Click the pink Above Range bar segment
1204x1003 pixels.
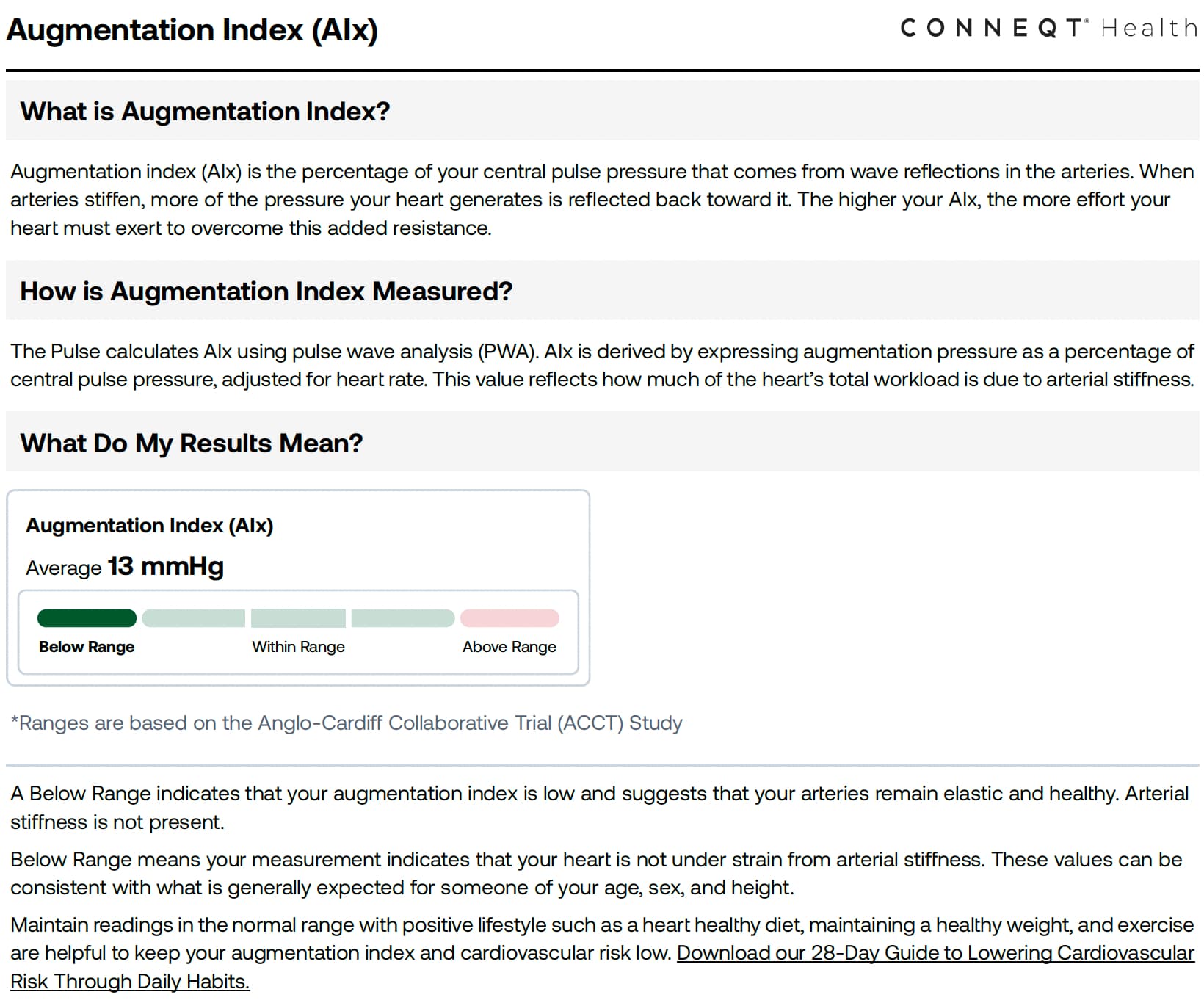509,618
